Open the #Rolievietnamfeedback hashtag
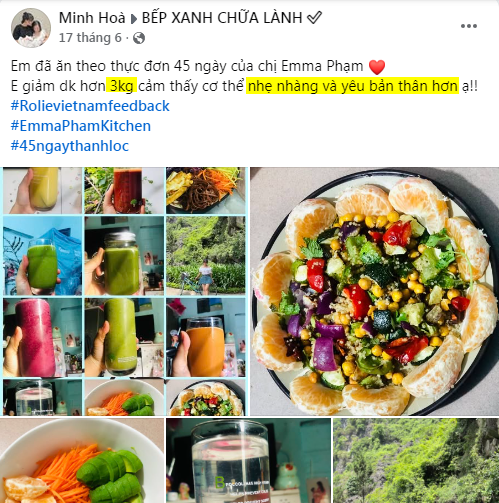The image size is (499, 503). tap(90, 106)
